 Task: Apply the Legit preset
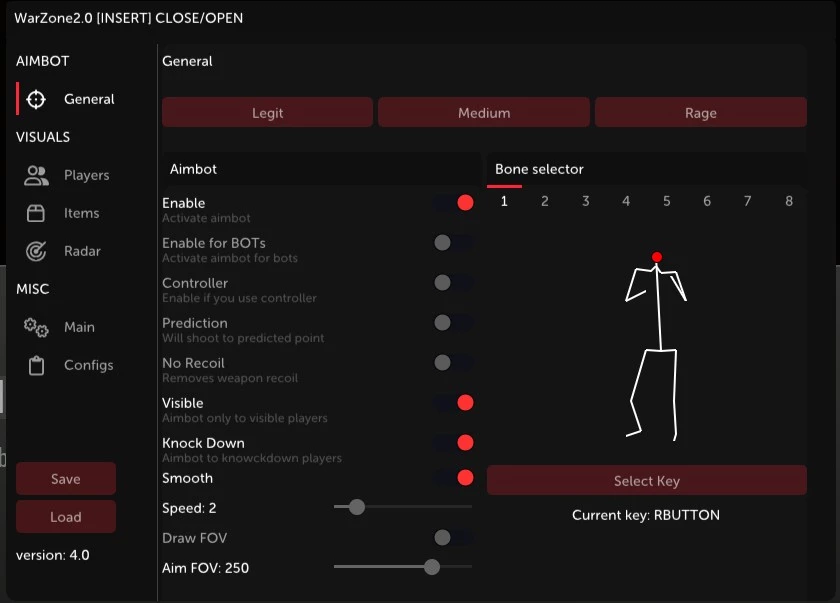267,112
